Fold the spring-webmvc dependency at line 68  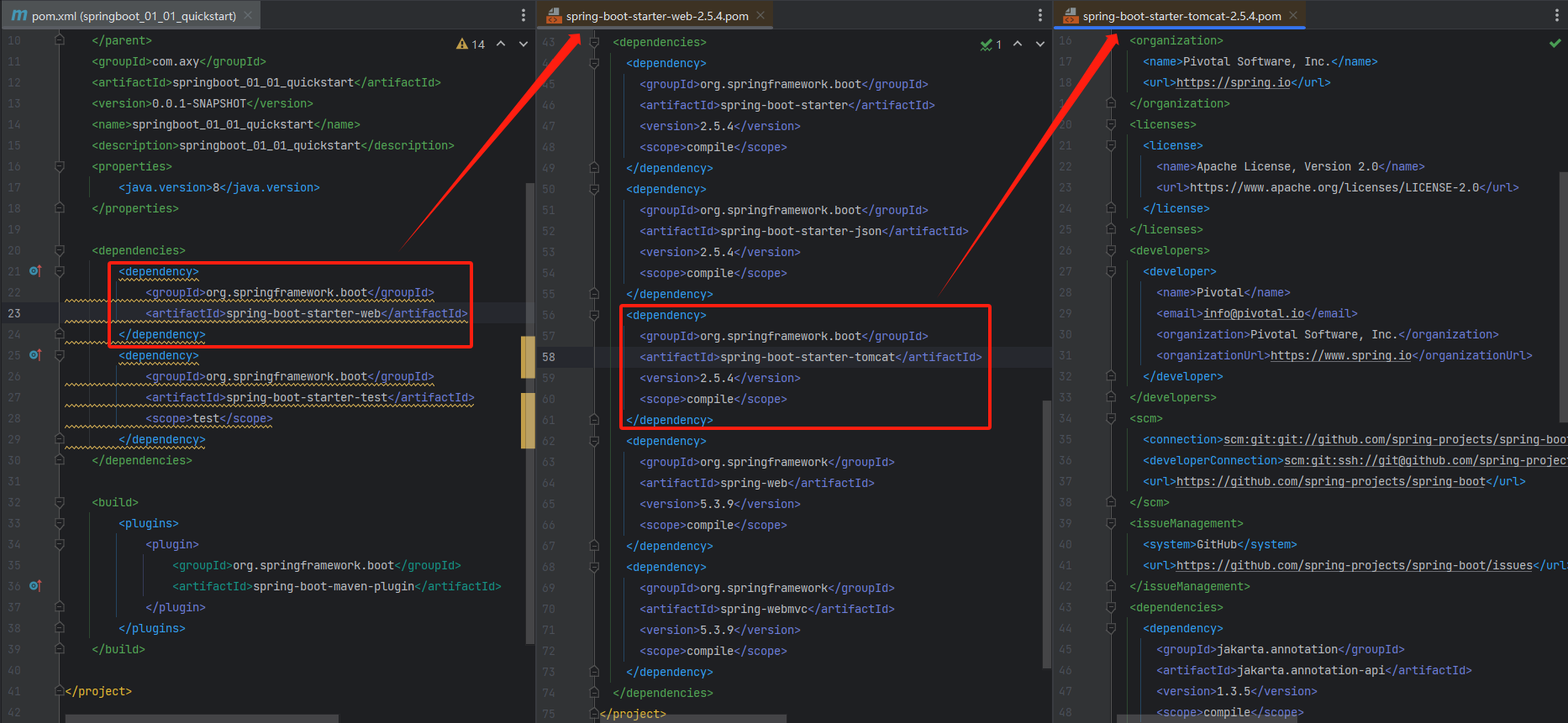point(594,567)
